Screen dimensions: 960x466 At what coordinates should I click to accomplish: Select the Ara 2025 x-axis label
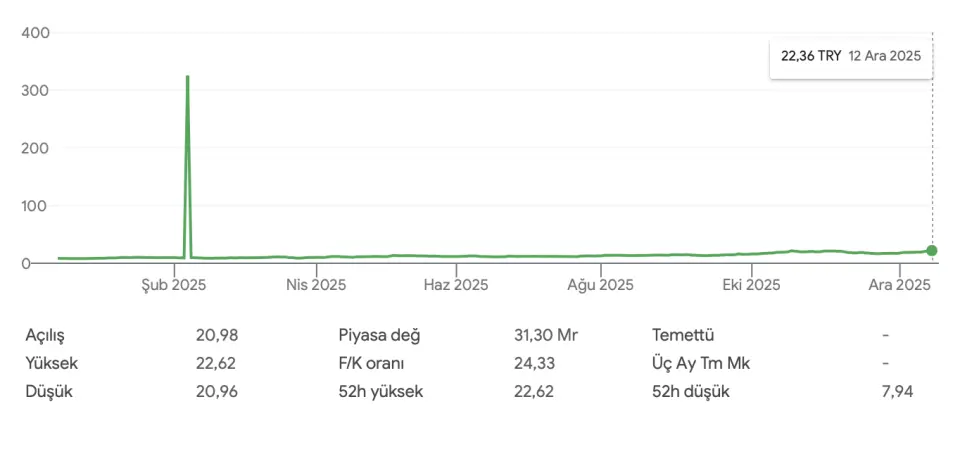[x=899, y=285]
